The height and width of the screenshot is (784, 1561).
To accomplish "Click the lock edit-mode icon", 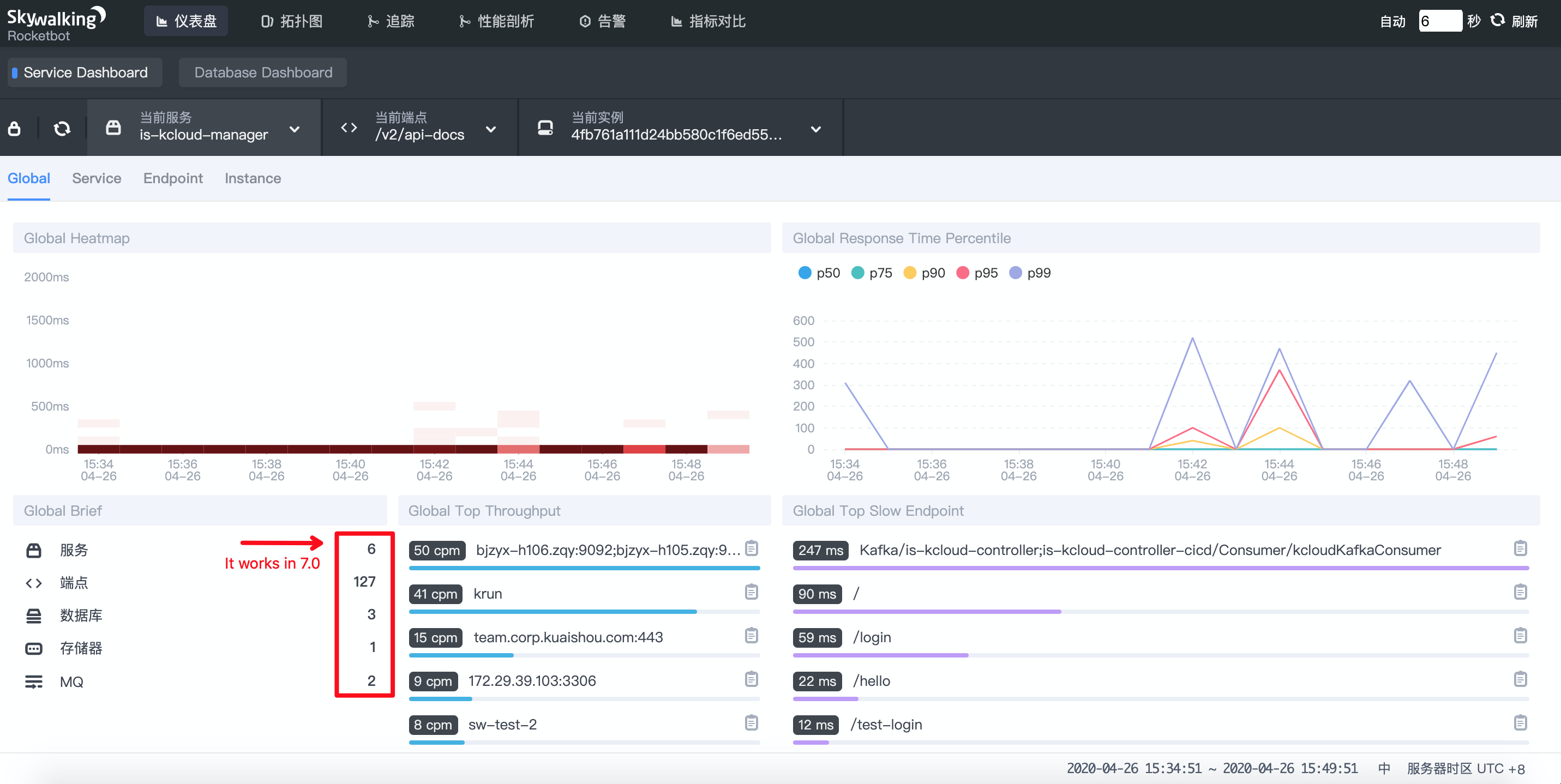I will 15,129.
